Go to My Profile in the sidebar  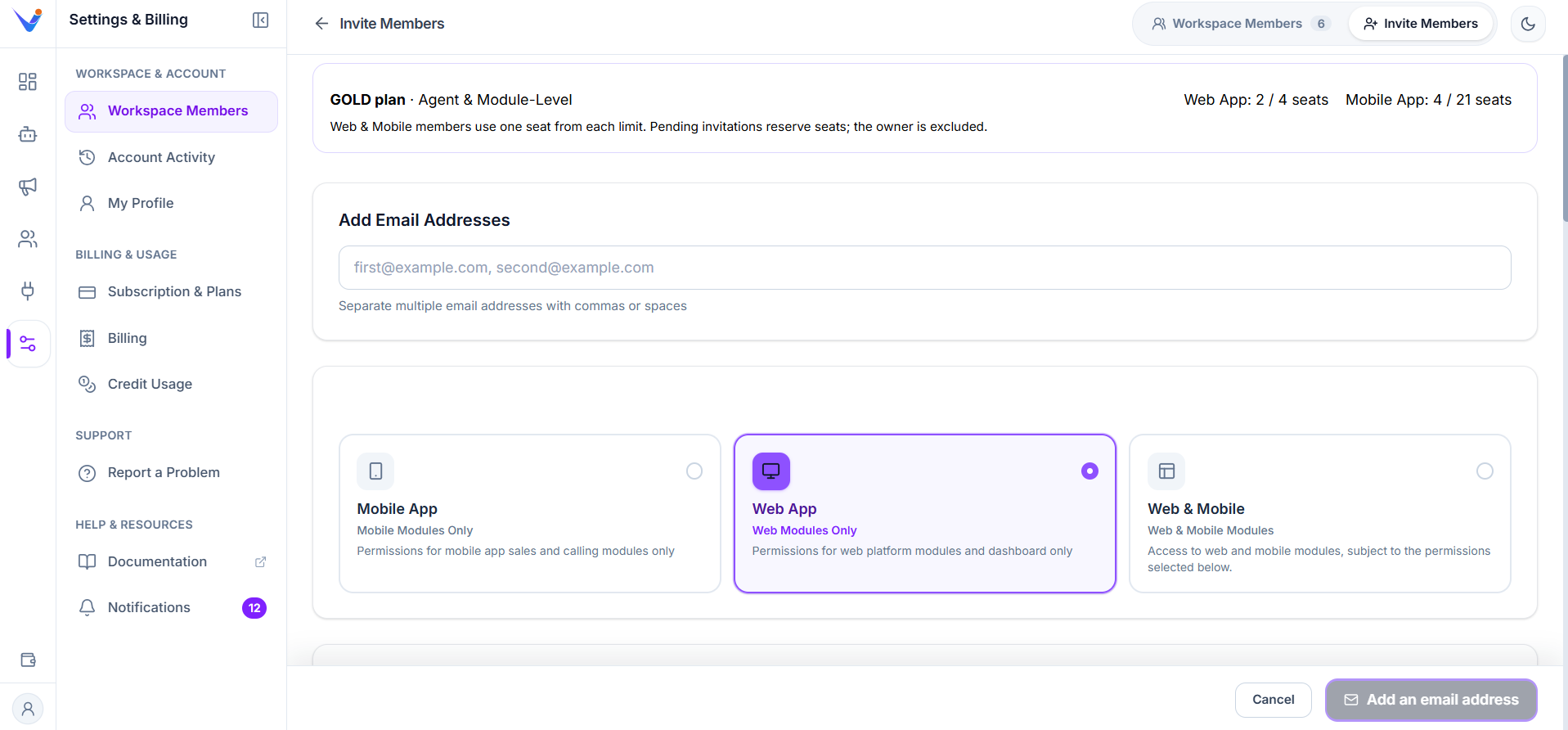(x=171, y=203)
